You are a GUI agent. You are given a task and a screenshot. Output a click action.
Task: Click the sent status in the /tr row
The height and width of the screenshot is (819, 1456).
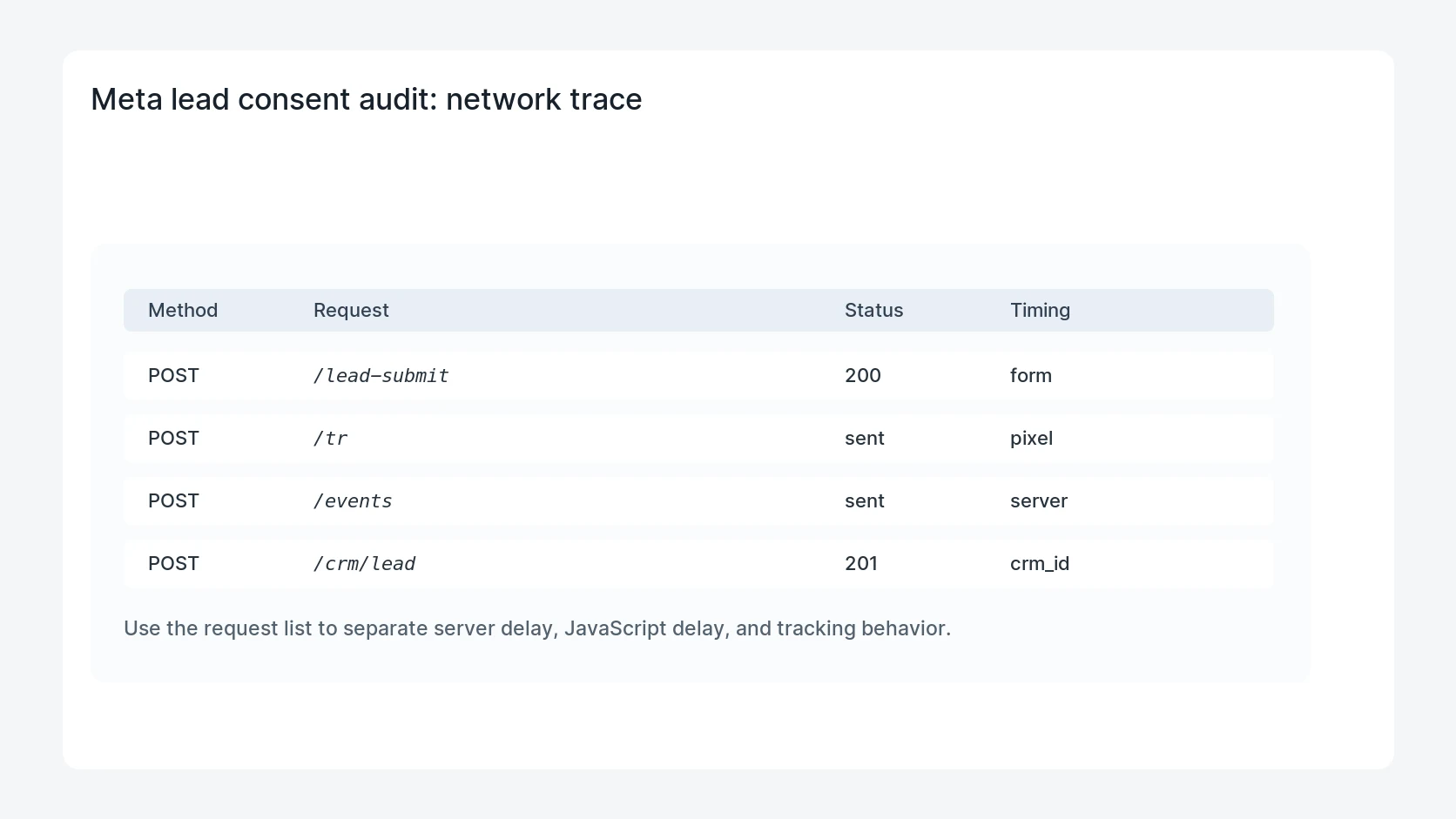click(865, 438)
